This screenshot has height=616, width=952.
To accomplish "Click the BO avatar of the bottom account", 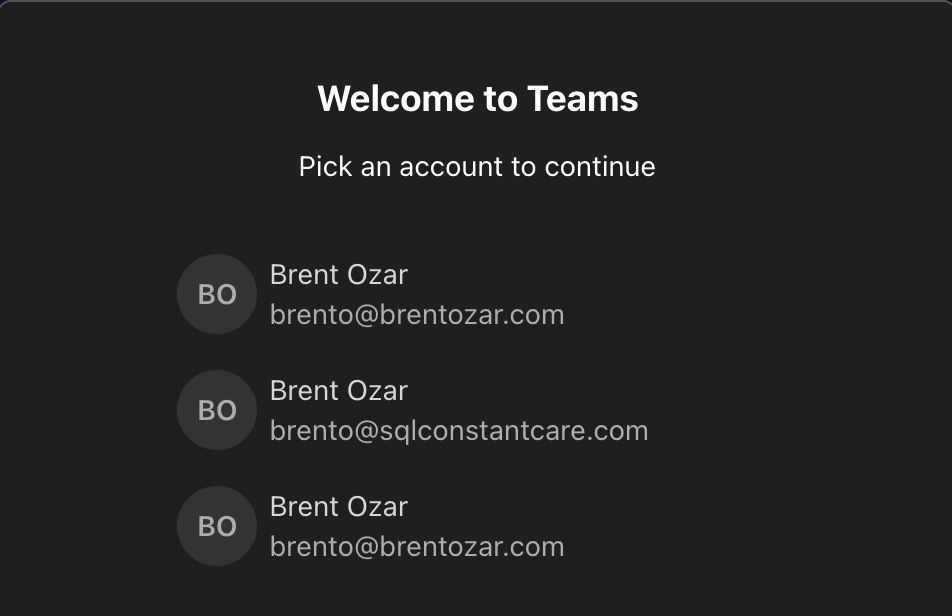I will point(217,526).
